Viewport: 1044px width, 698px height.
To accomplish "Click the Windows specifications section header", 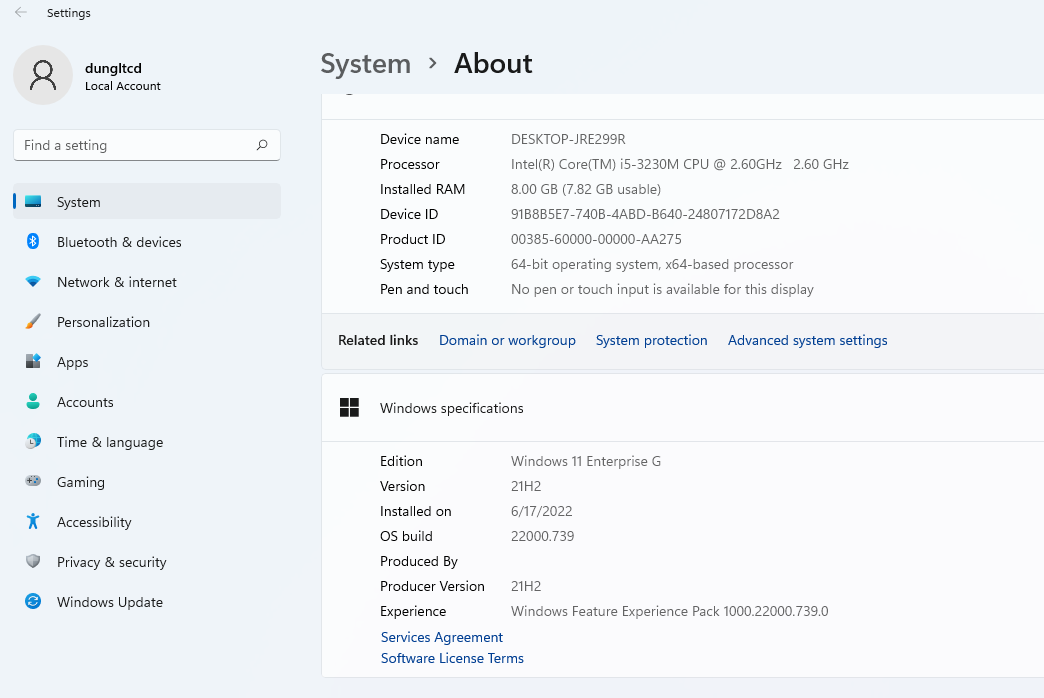I will click(682, 408).
